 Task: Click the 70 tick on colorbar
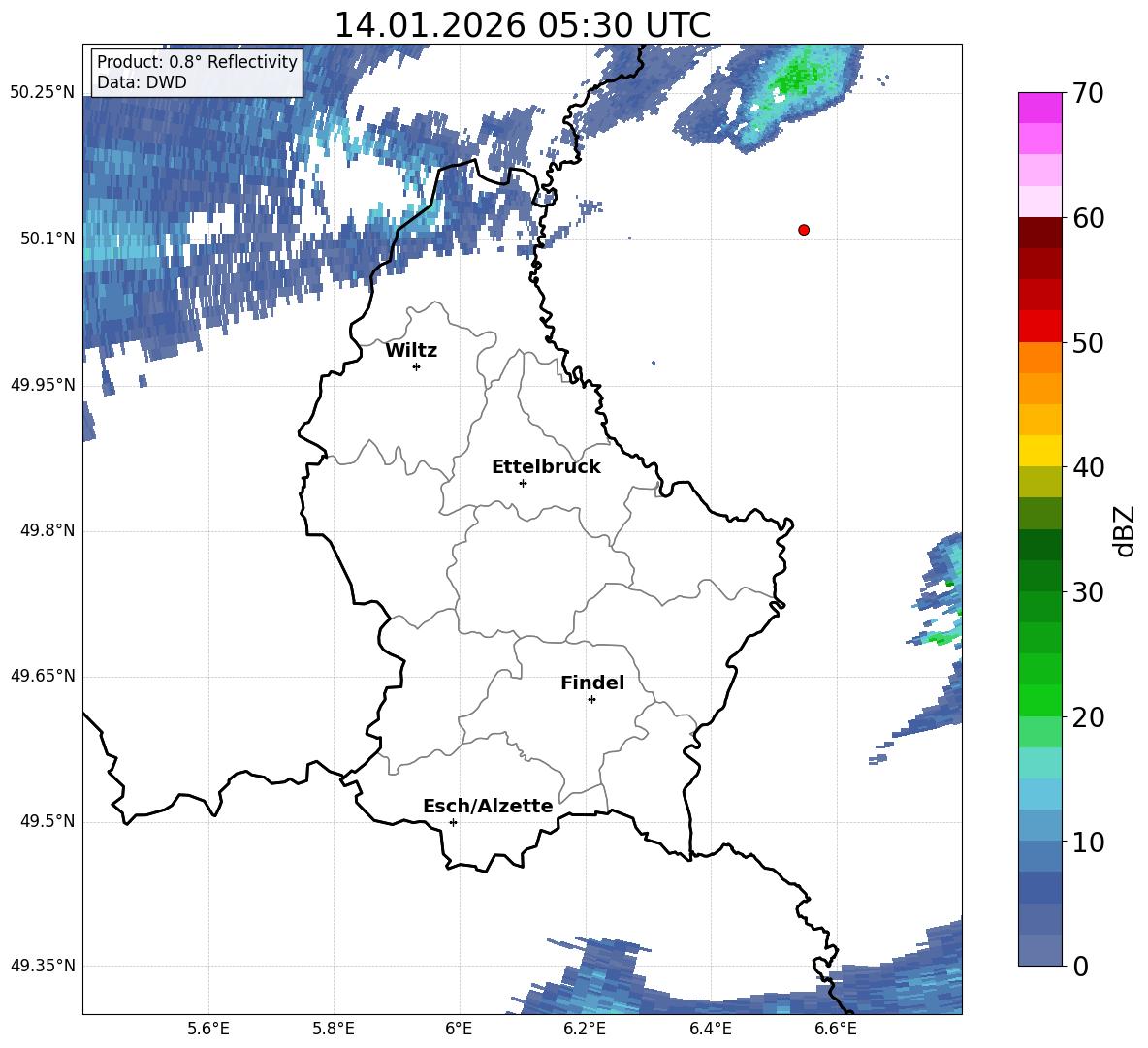pyautogui.click(x=1088, y=94)
